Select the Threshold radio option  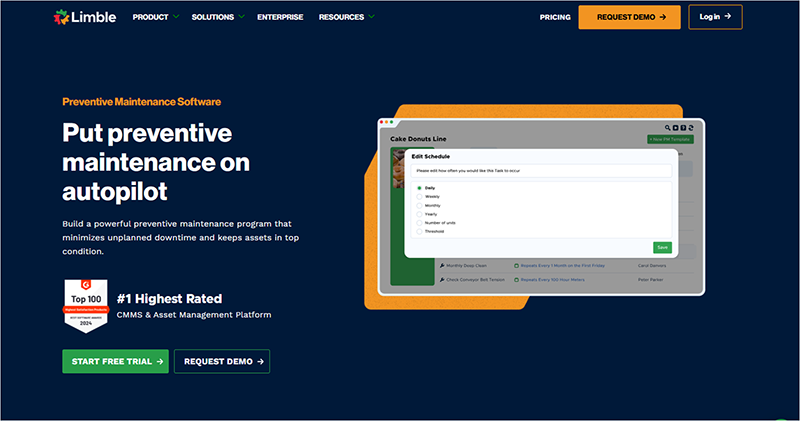click(x=418, y=231)
